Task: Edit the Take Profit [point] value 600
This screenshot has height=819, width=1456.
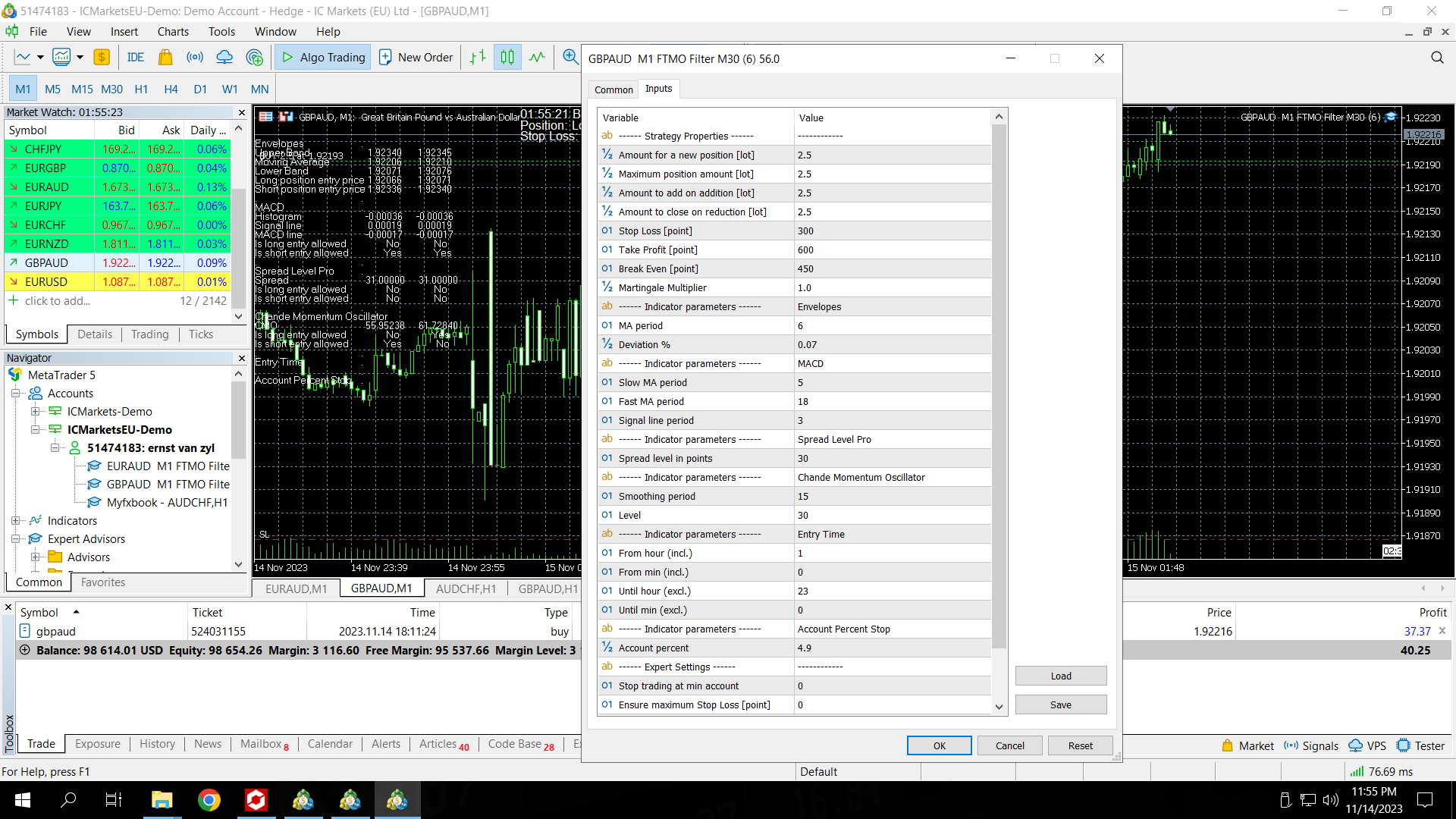Action: (892, 249)
